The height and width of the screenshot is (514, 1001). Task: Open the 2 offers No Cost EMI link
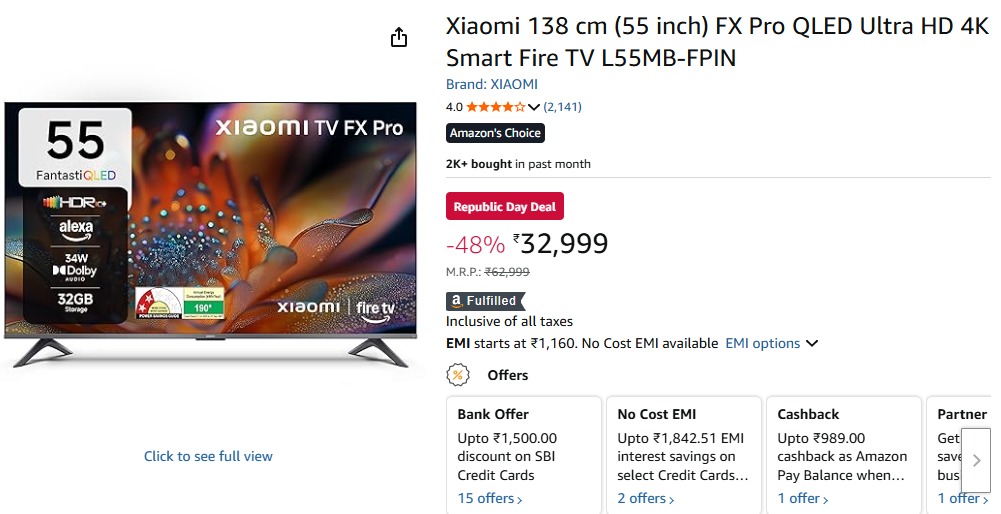(646, 498)
